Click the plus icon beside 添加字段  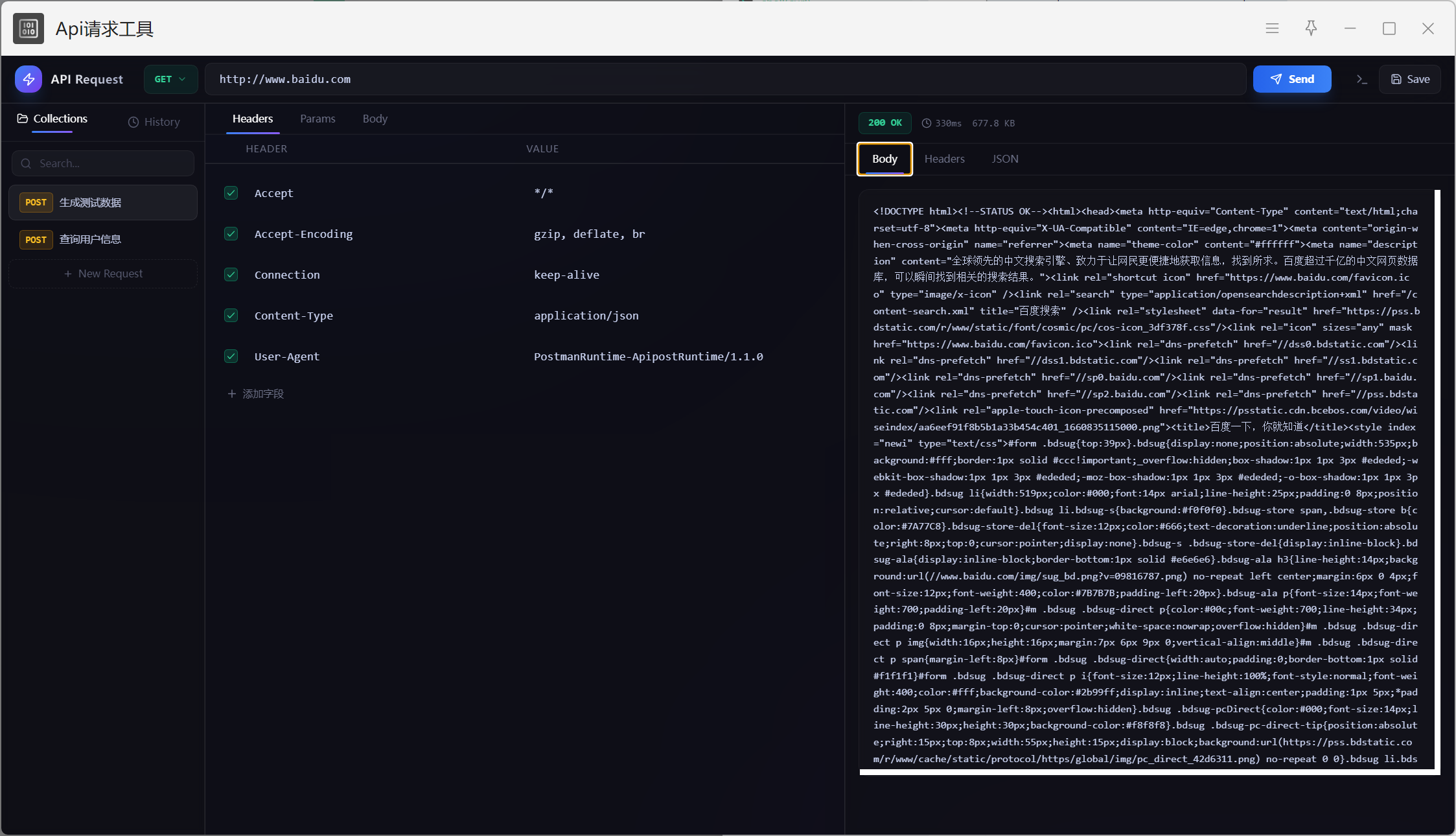coord(231,394)
